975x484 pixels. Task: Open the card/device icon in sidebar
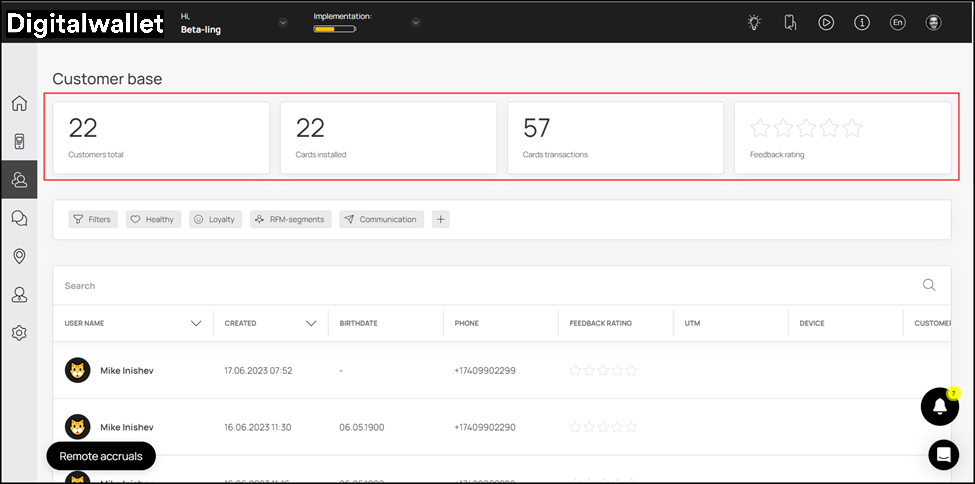point(19,141)
